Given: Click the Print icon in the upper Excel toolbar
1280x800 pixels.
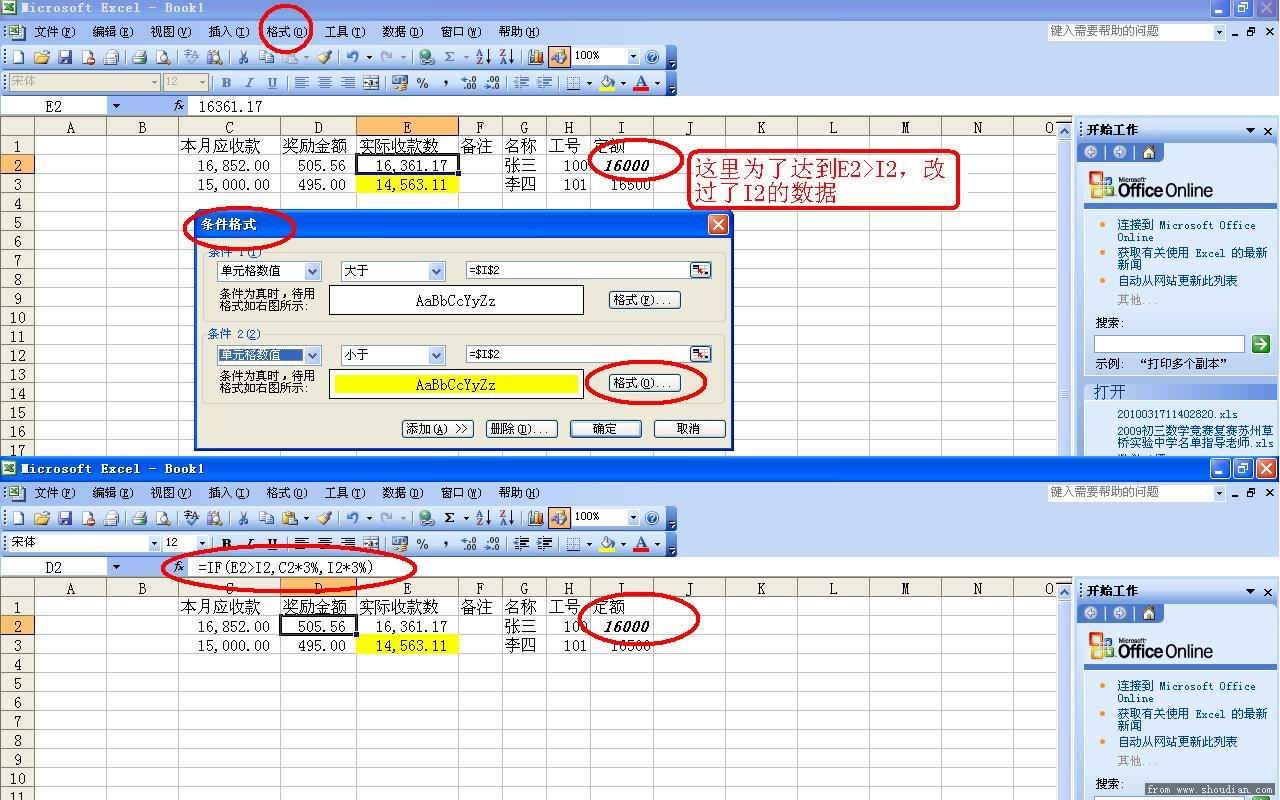Looking at the screenshot, I should [140, 57].
